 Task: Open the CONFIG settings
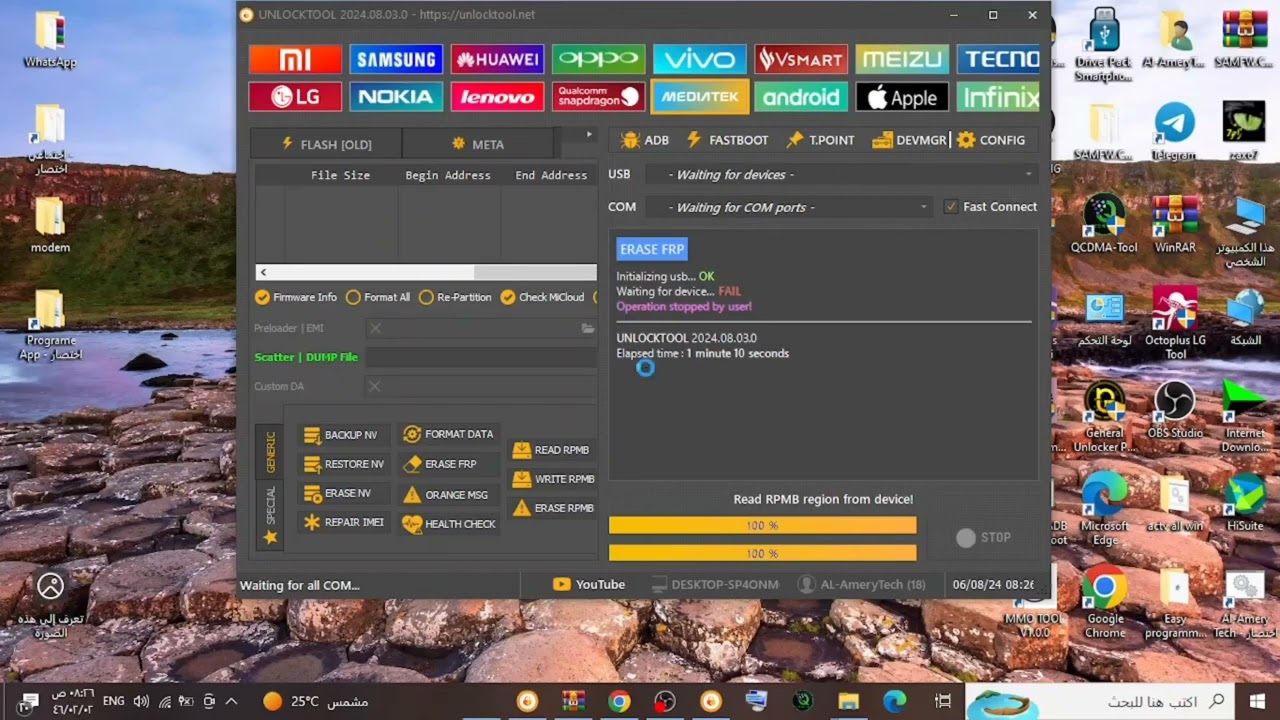pyautogui.click(x=991, y=140)
